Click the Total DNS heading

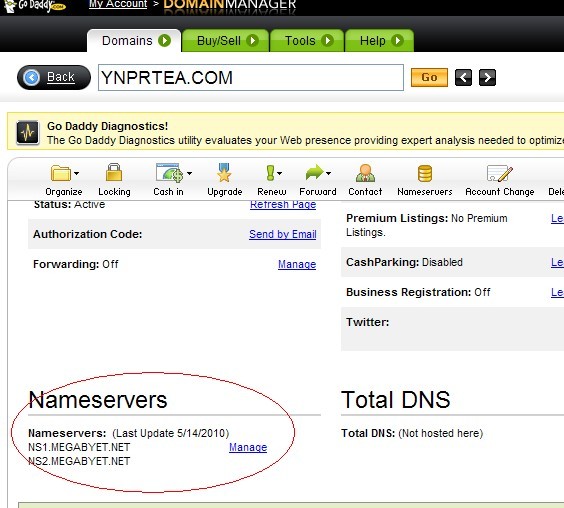pos(396,400)
